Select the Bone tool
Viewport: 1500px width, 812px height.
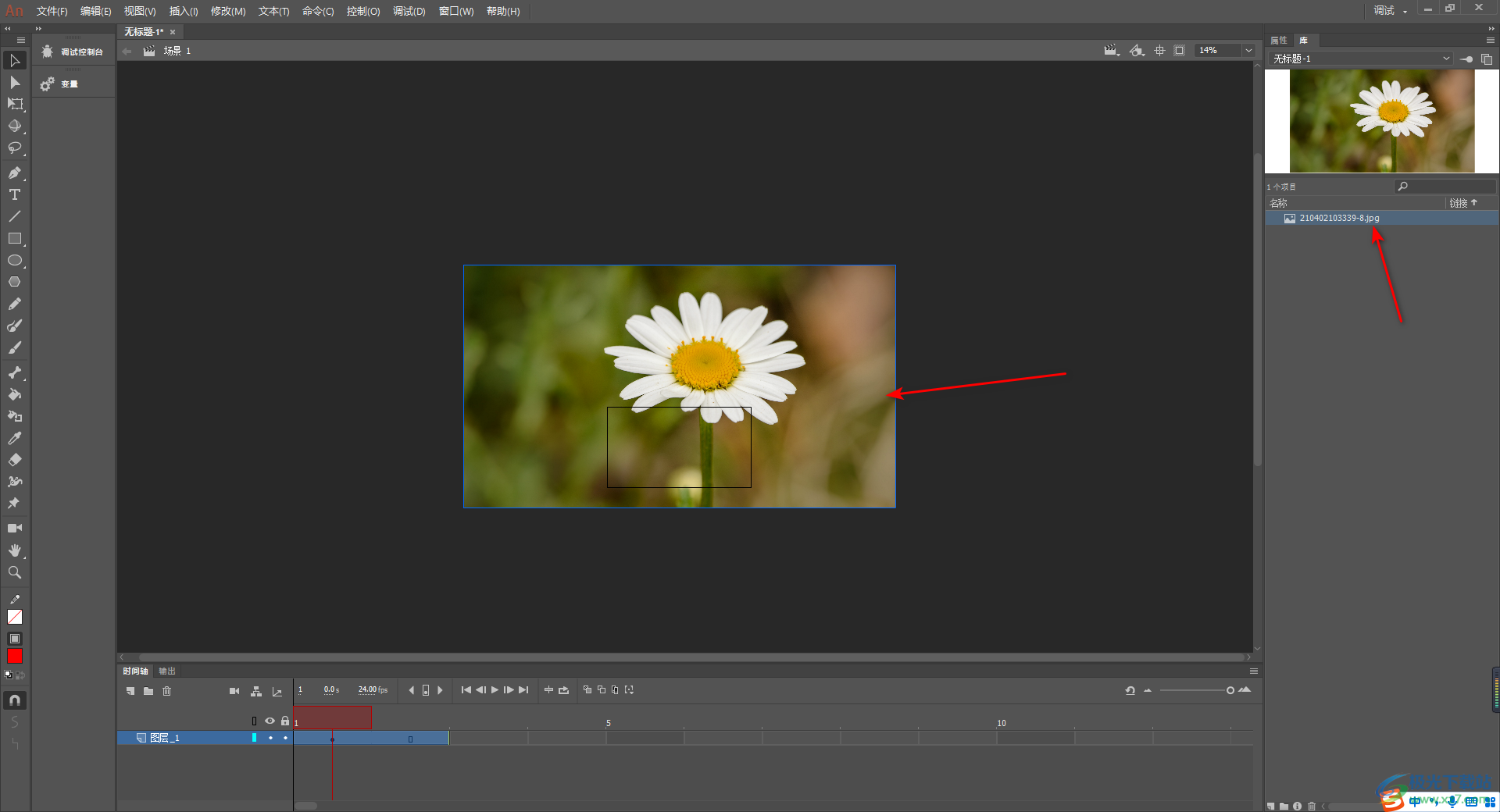pyautogui.click(x=15, y=372)
